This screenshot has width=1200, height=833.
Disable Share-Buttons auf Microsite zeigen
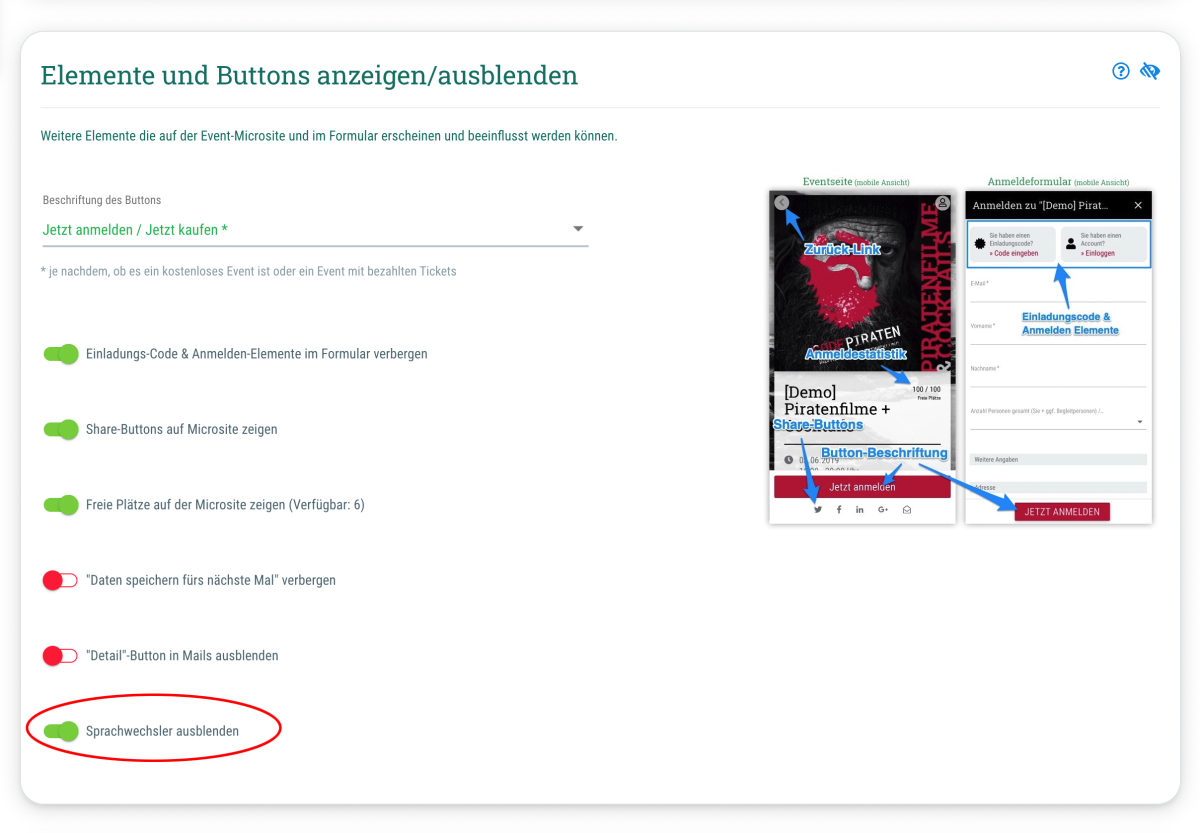click(60, 429)
